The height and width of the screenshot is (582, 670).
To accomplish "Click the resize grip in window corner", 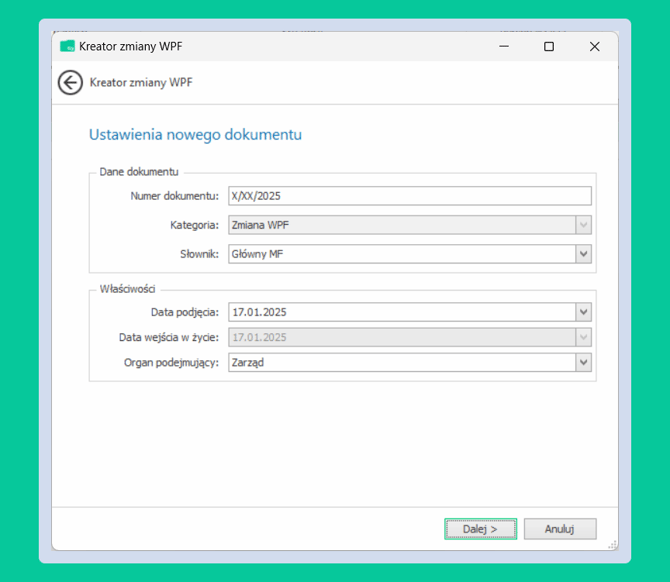I will 612,545.
